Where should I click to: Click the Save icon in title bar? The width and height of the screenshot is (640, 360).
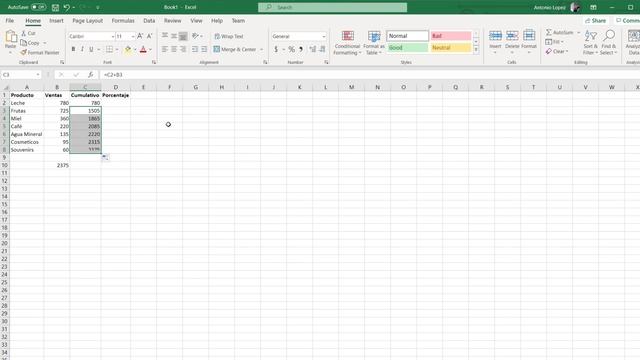[x=56, y=7]
